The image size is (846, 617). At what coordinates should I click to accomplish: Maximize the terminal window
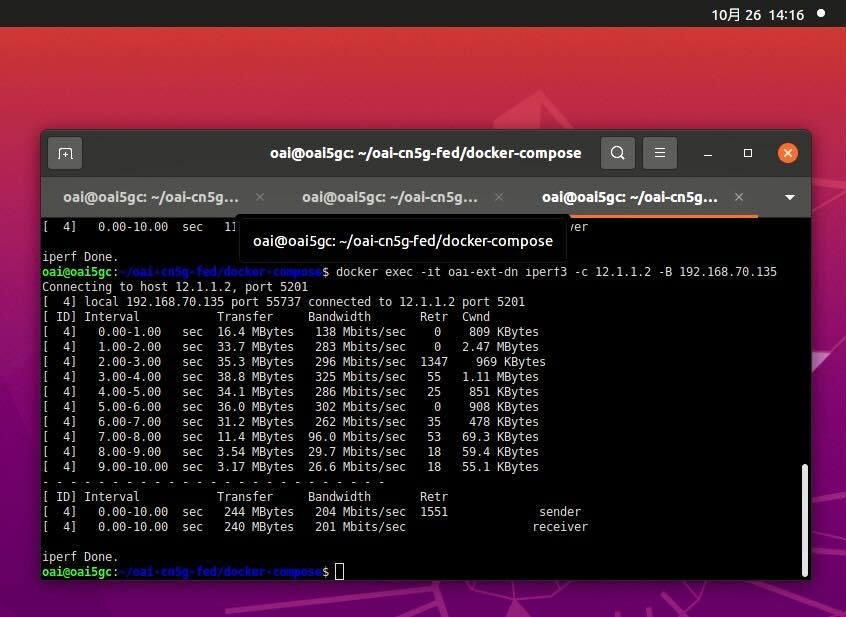click(748, 153)
